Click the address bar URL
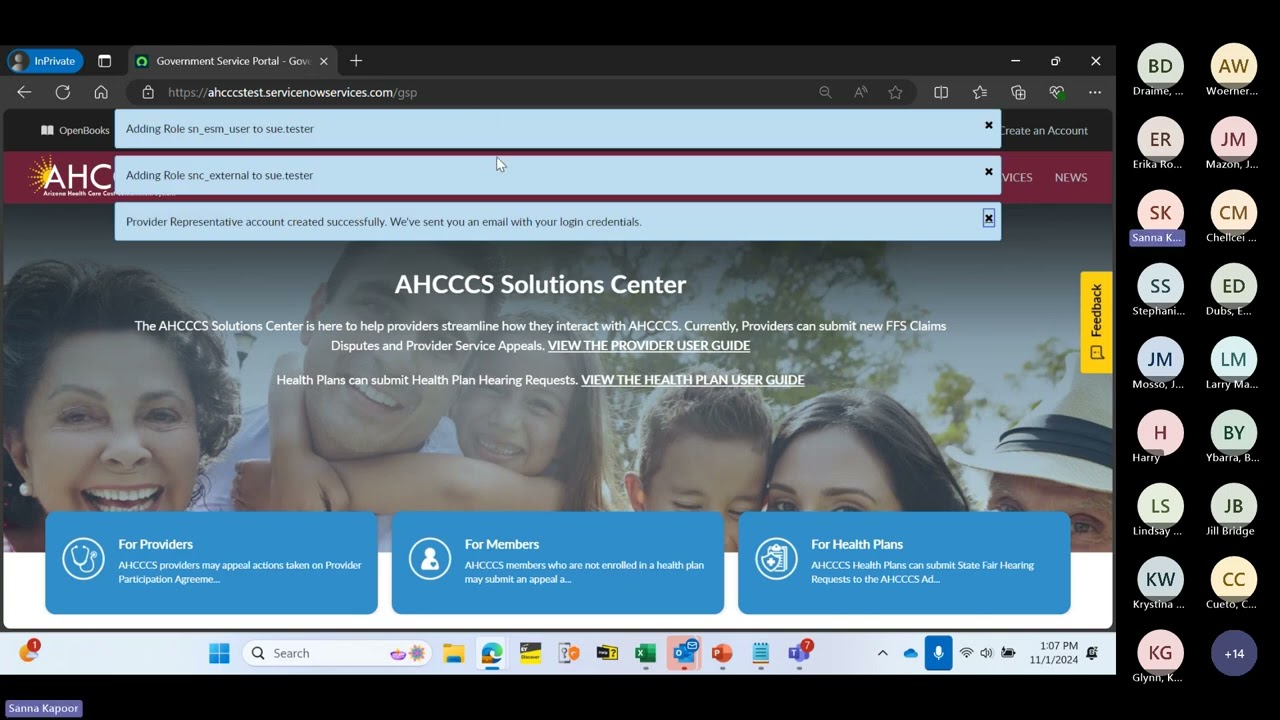This screenshot has height=720, width=1280. coord(292,92)
